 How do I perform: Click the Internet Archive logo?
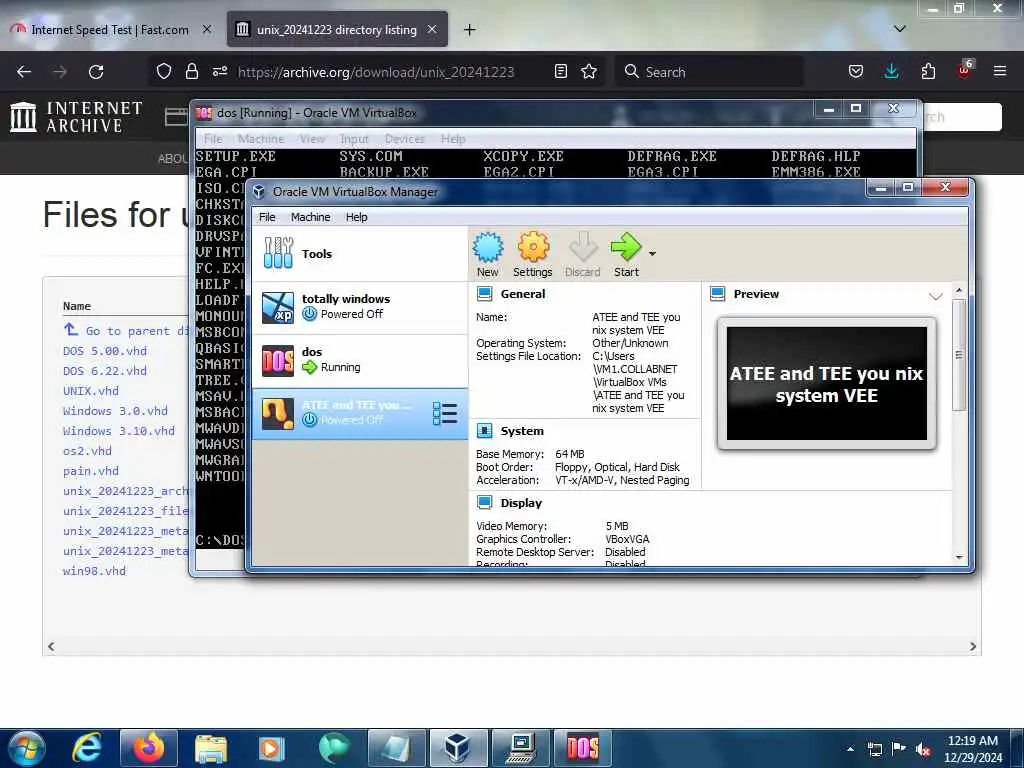[76, 117]
